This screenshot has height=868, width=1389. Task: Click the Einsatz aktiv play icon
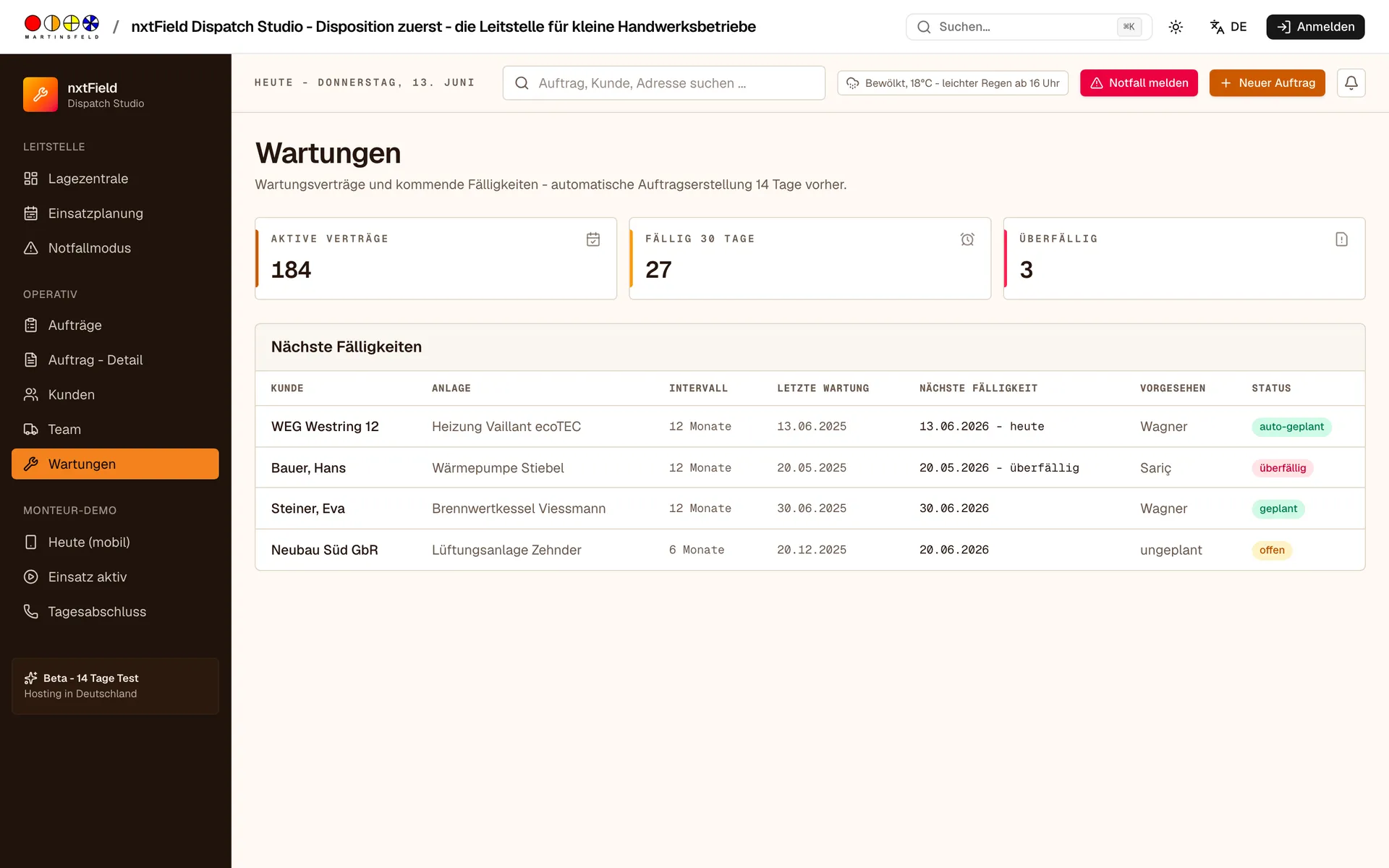click(30, 577)
